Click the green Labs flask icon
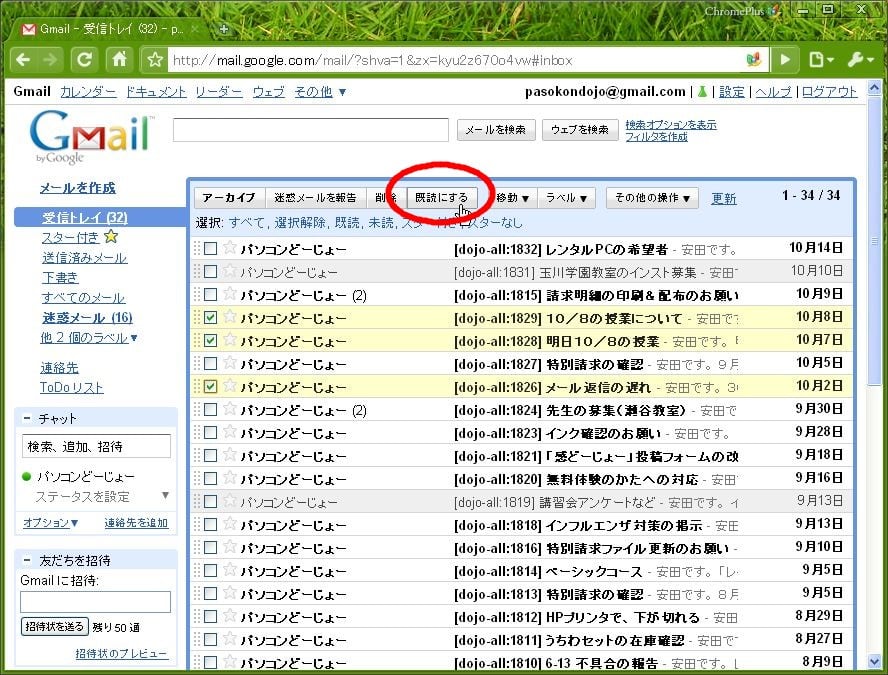Image resolution: width=888 pixels, height=675 pixels. click(x=702, y=92)
